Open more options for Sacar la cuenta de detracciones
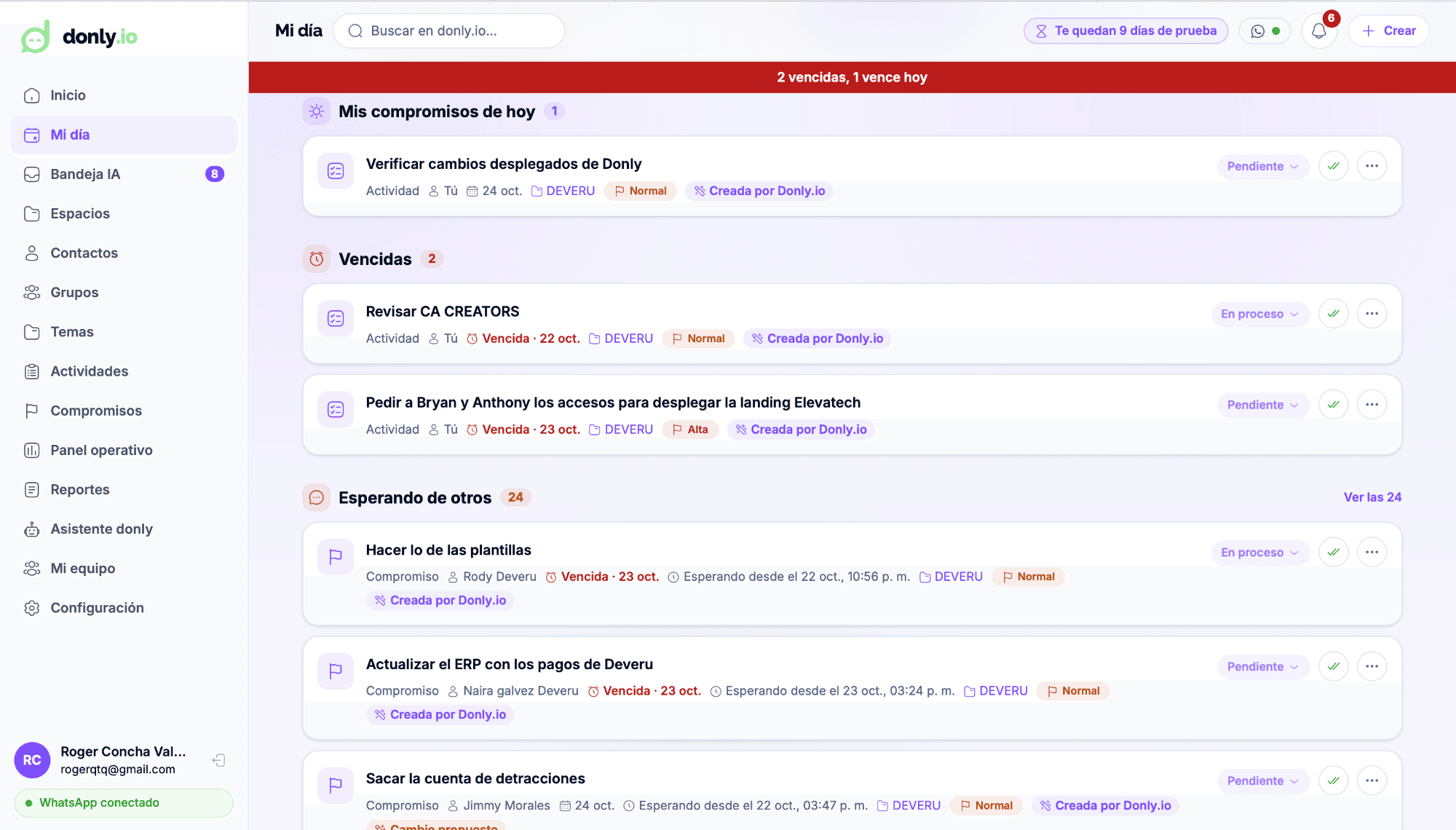Viewport: 1456px width, 830px height. (1372, 780)
